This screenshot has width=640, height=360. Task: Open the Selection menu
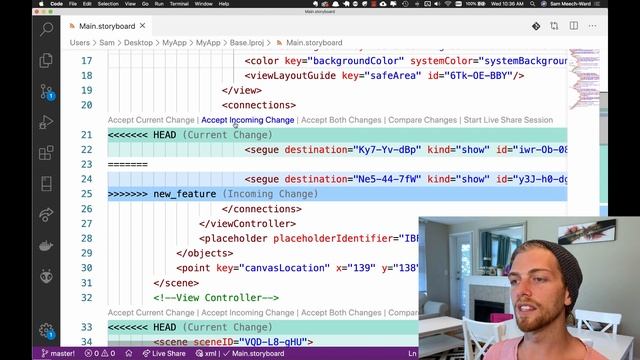[108, 4]
